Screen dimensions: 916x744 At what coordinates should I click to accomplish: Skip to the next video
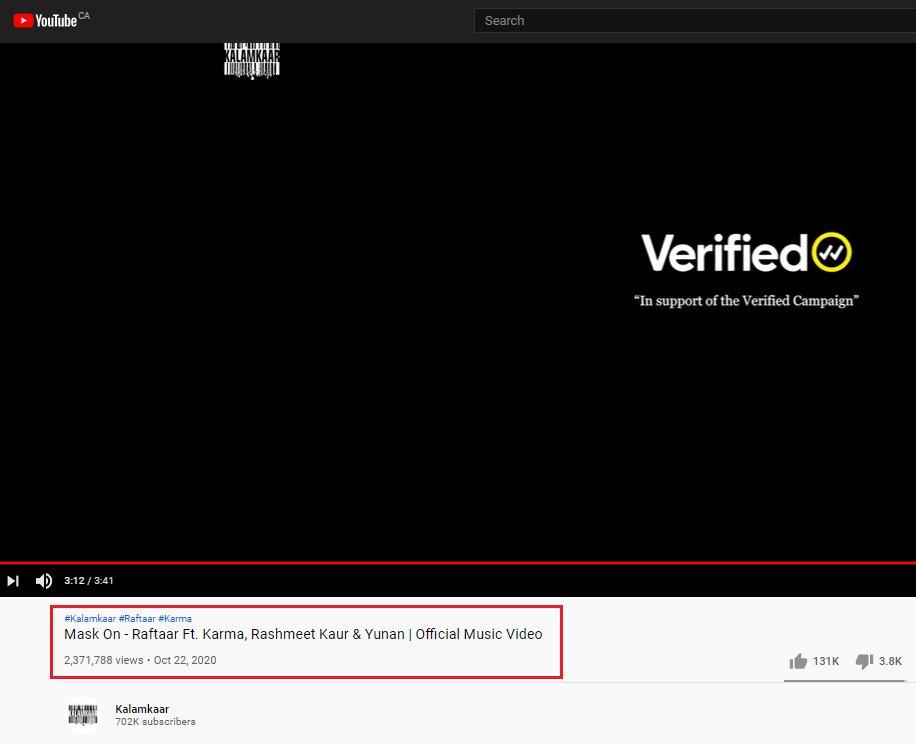[13, 580]
